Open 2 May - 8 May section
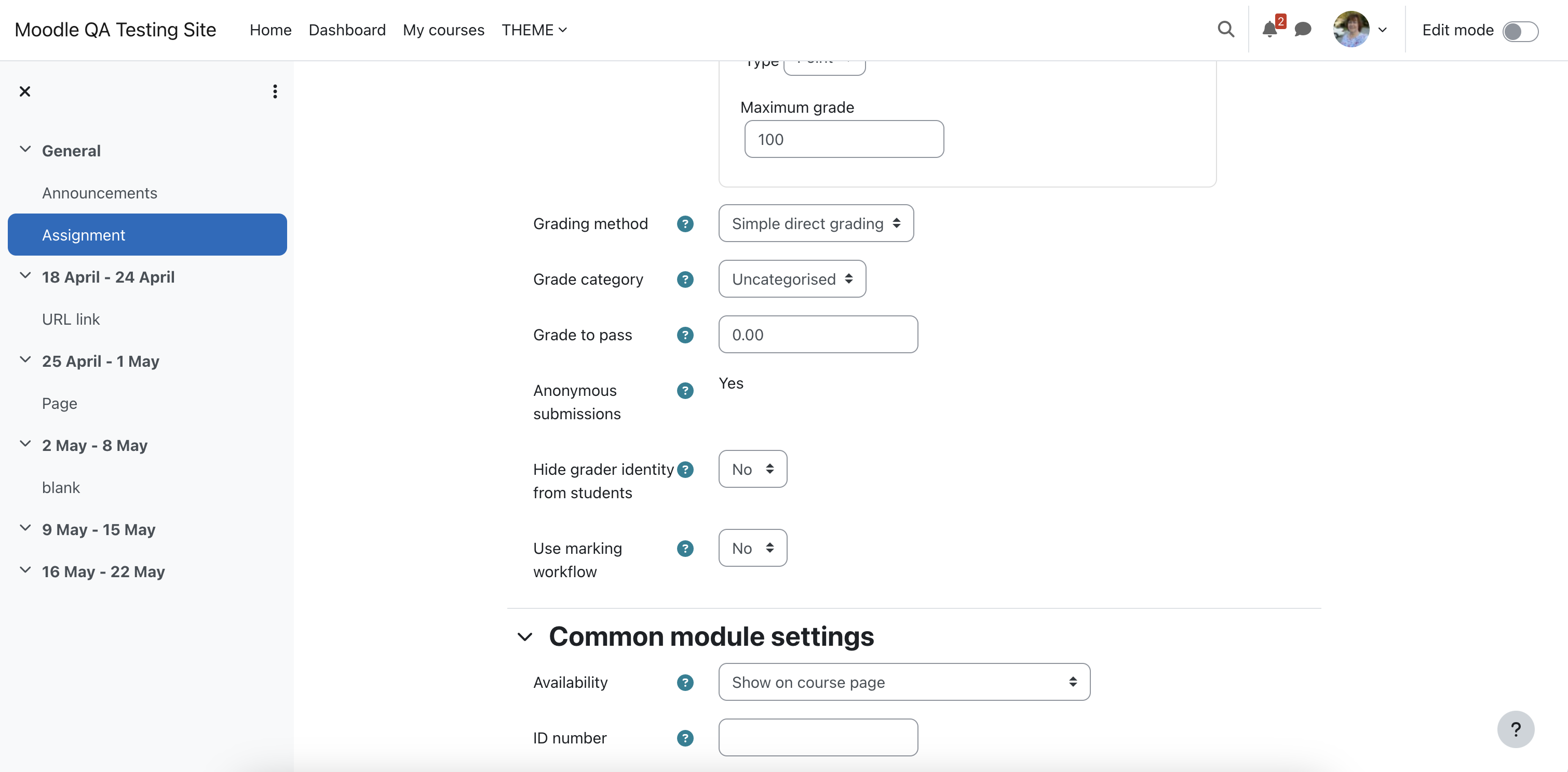Viewport: 1568px width, 772px height. pyautogui.click(x=94, y=446)
